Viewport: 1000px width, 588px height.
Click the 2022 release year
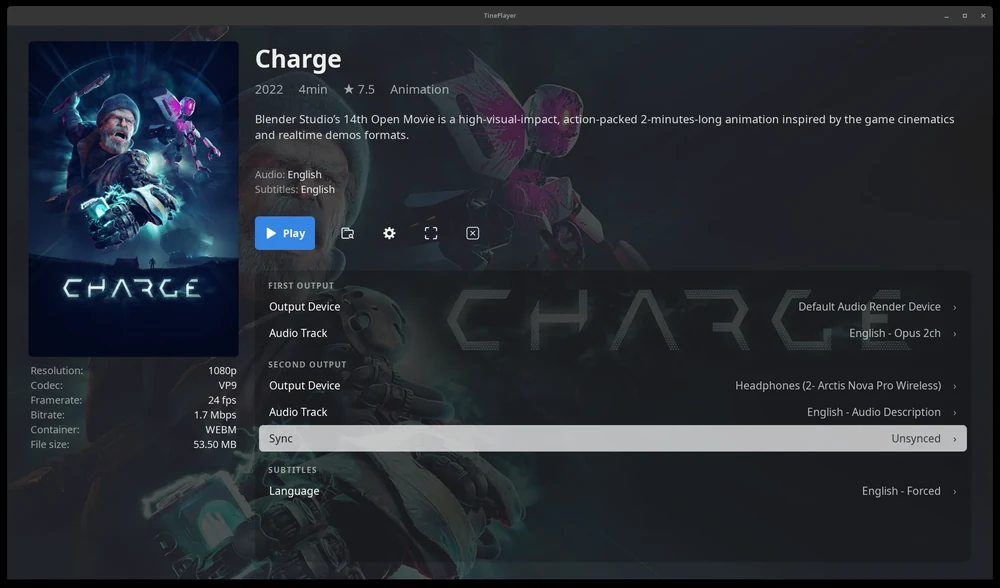pyautogui.click(x=268, y=89)
